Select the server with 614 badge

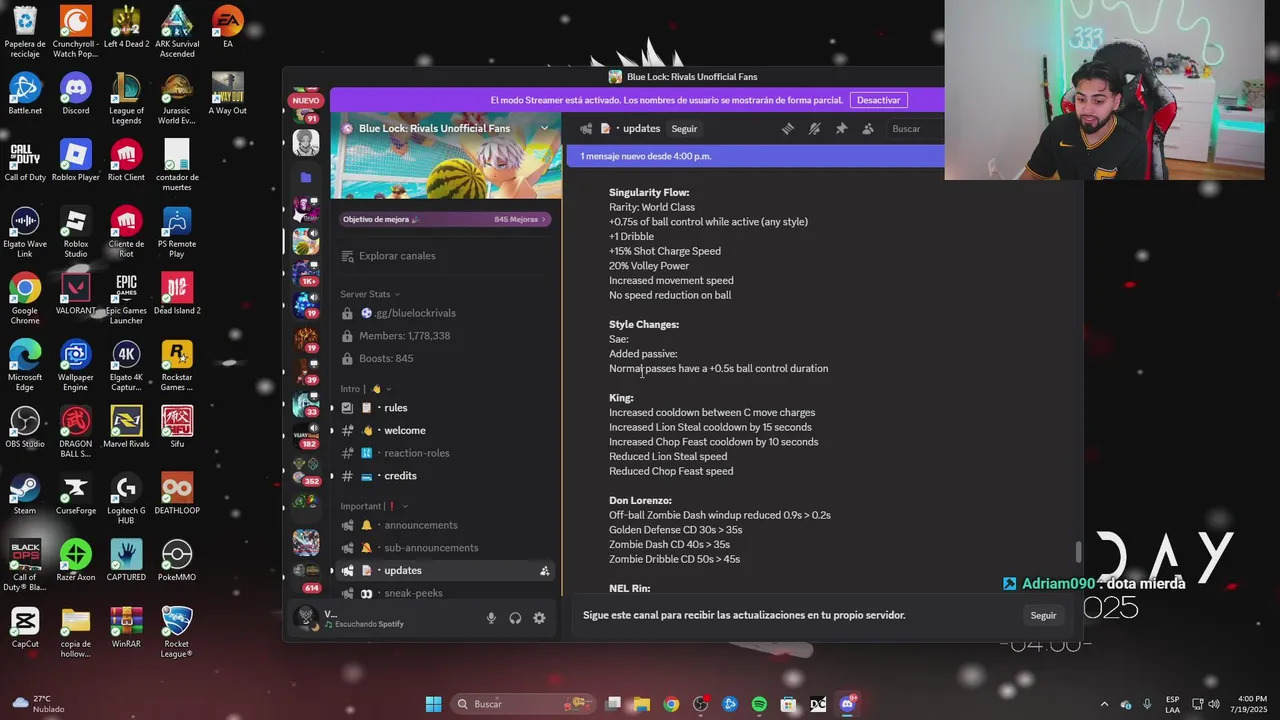pyautogui.click(x=306, y=577)
